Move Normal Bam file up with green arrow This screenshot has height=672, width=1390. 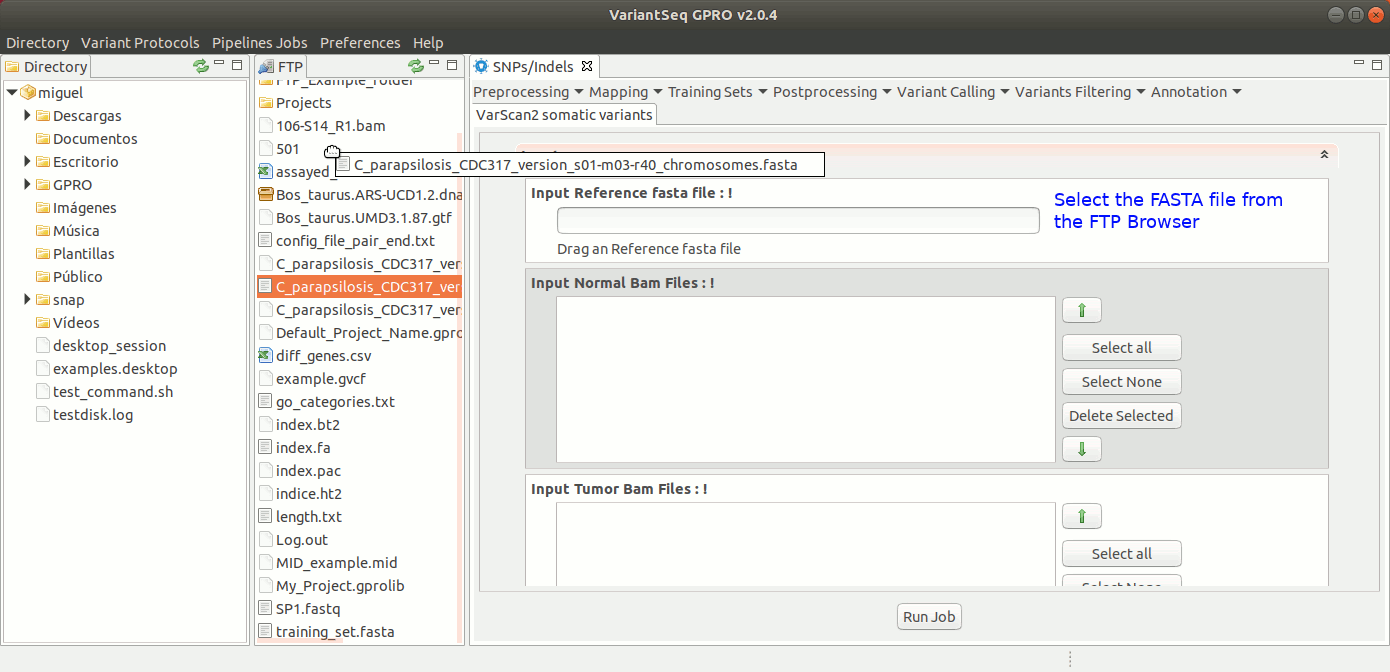tap(1081, 311)
